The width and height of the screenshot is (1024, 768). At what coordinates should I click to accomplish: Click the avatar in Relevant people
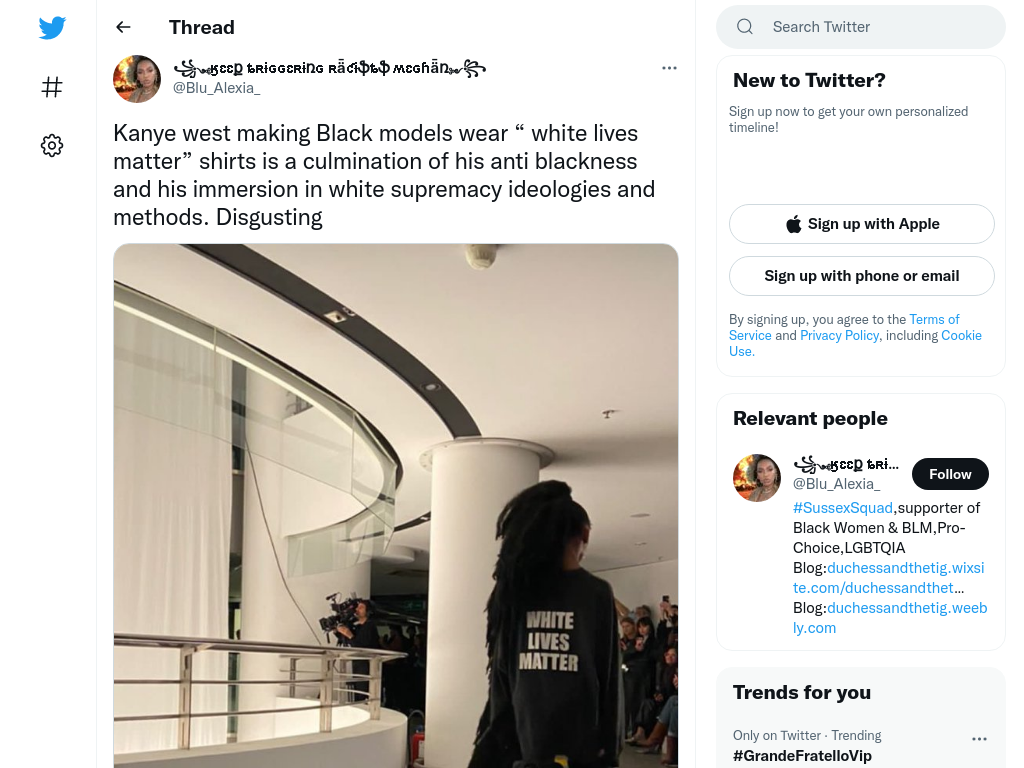[757, 478]
